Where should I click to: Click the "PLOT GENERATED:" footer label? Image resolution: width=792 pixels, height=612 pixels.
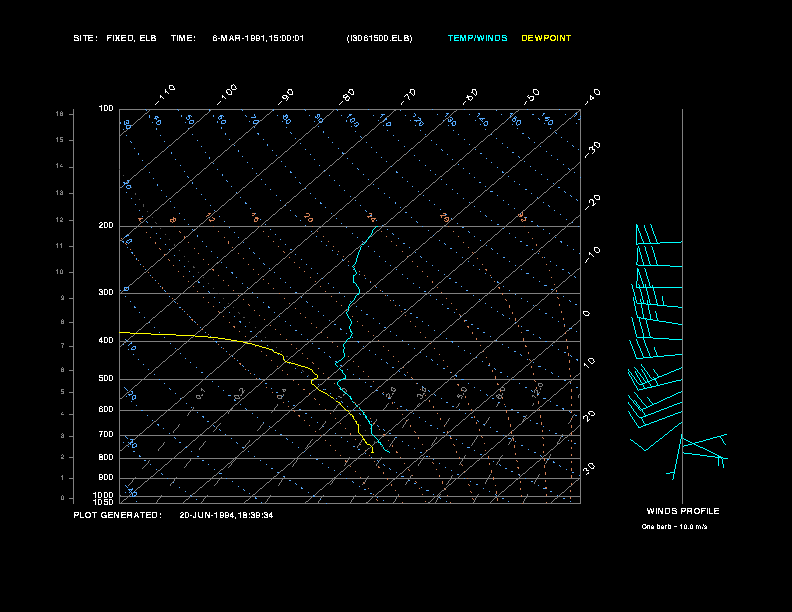coord(118,515)
